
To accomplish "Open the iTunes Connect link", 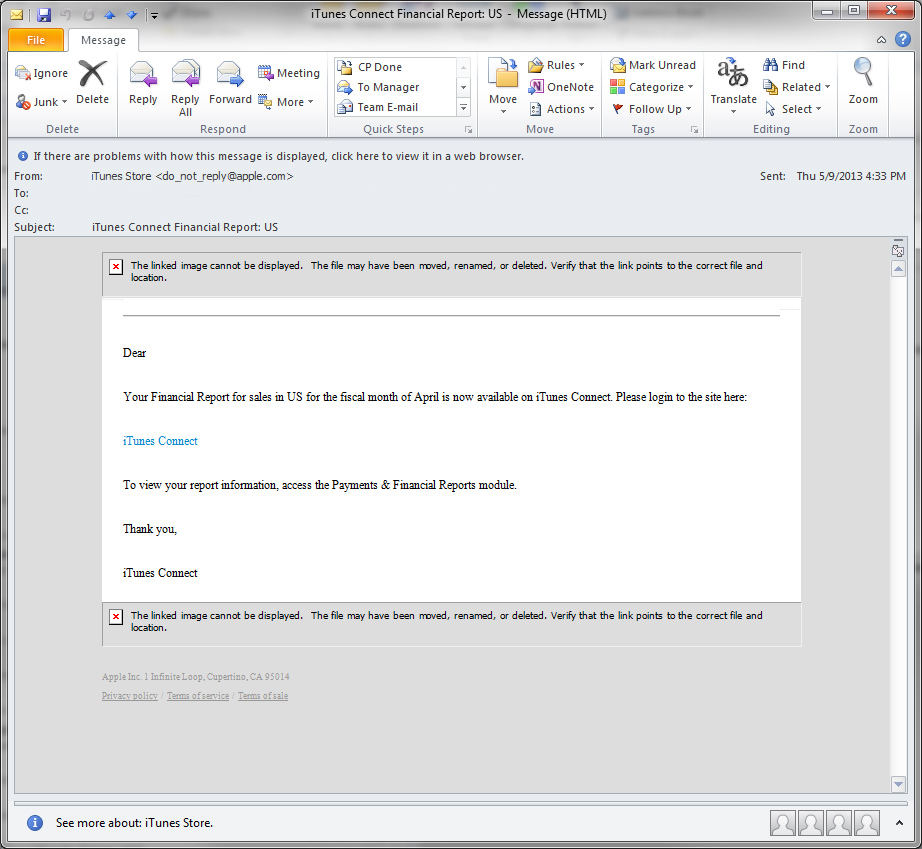I will [x=160, y=440].
